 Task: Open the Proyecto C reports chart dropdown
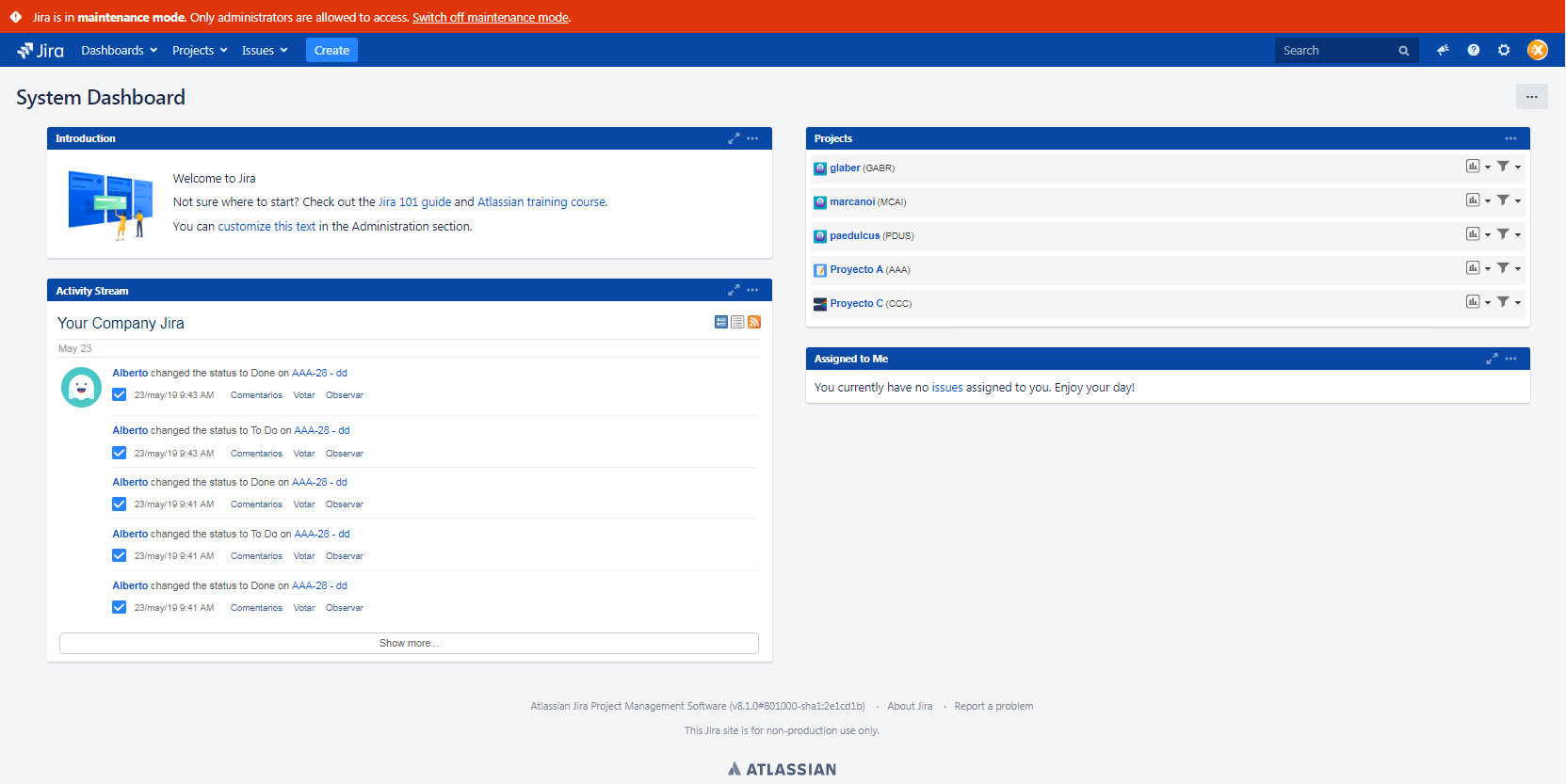(1477, 302)
